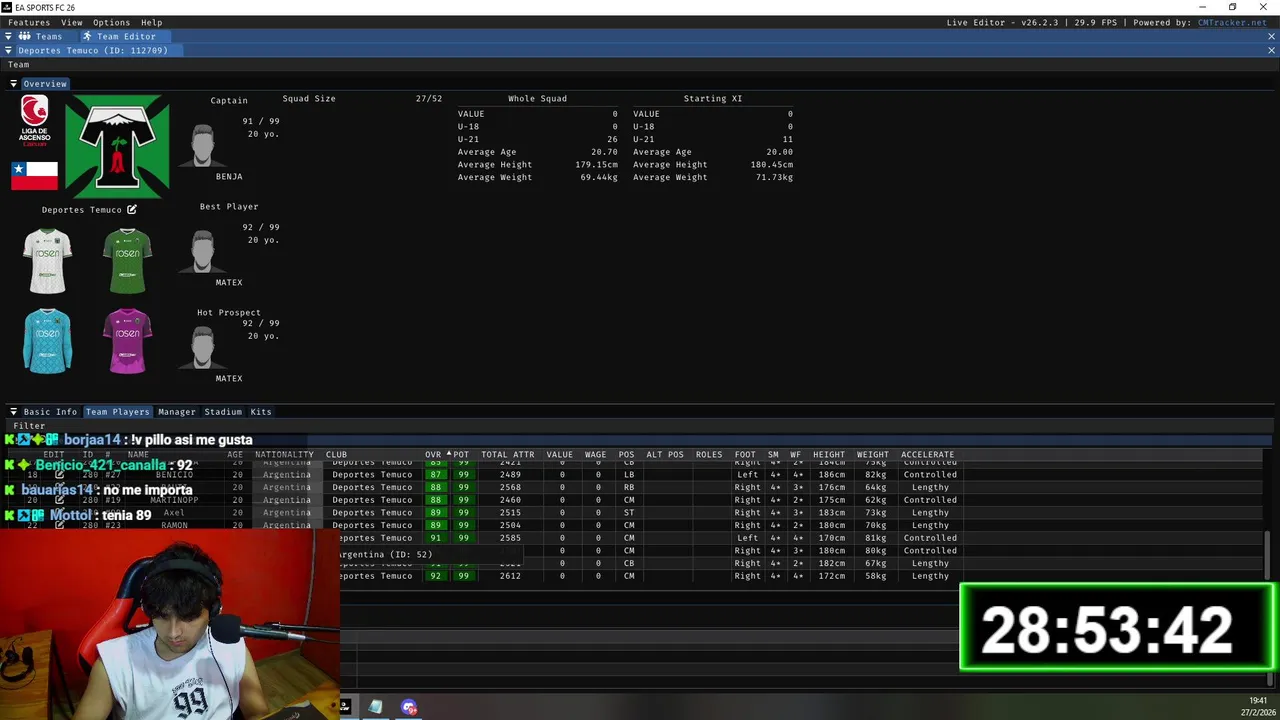
Task: Click edit icon in RAMON row
Action: pyautogui.click(x=59, y=525)
